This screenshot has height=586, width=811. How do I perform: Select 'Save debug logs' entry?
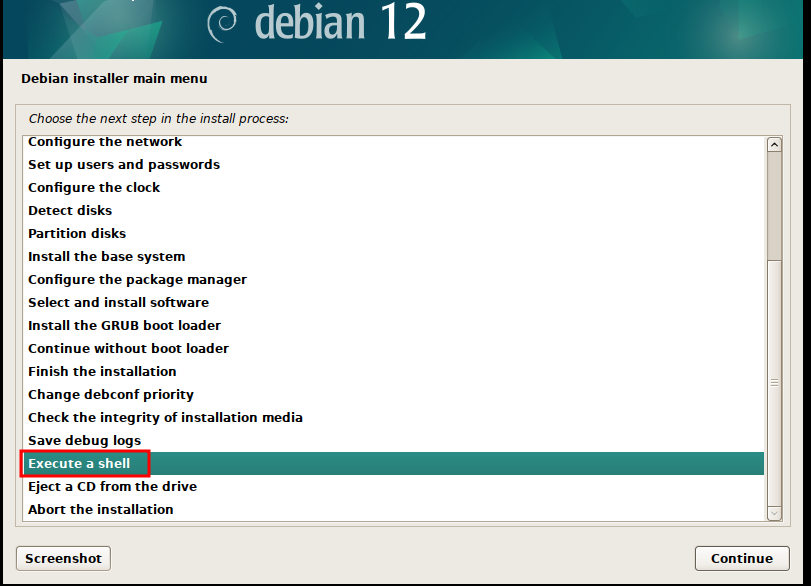(393, 441)
